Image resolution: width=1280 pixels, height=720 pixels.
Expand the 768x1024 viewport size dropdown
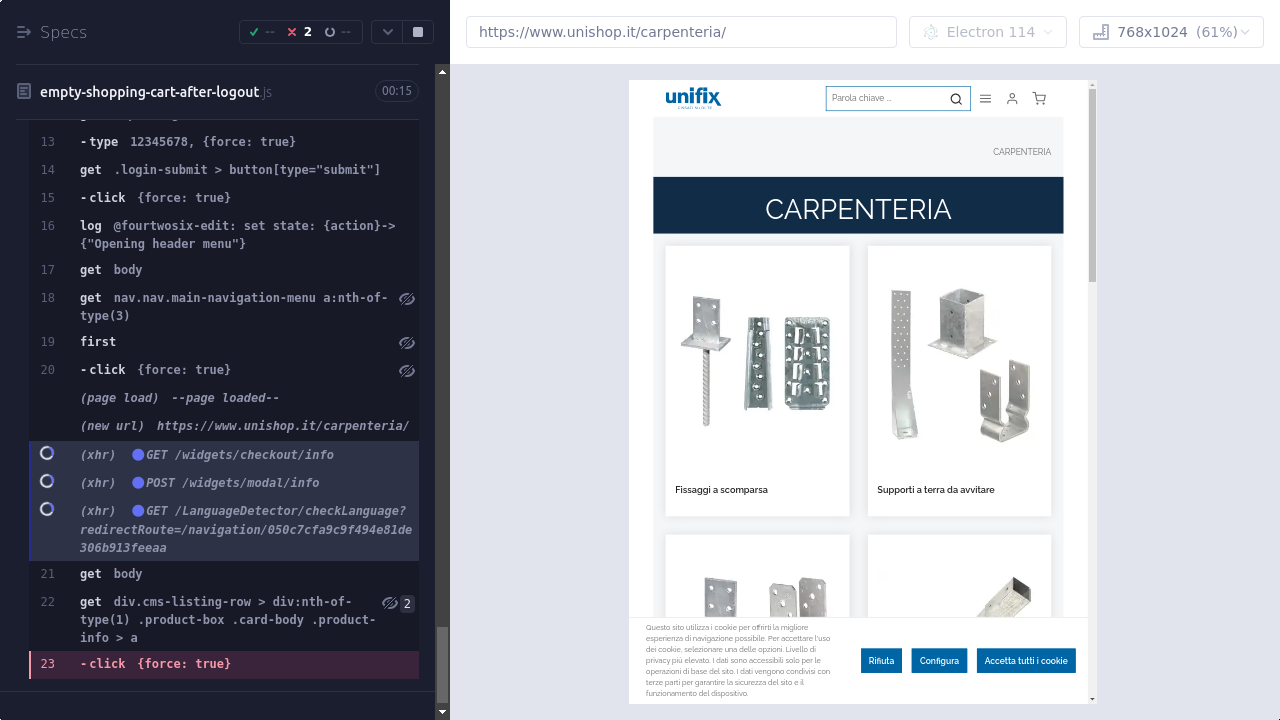click(1171, 32)
